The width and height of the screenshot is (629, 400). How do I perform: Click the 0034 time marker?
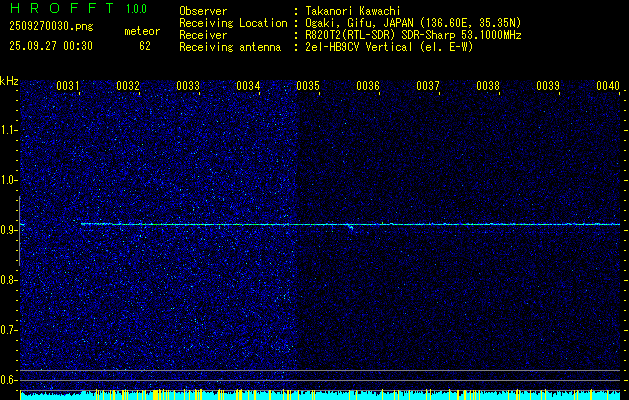[248, 86]
